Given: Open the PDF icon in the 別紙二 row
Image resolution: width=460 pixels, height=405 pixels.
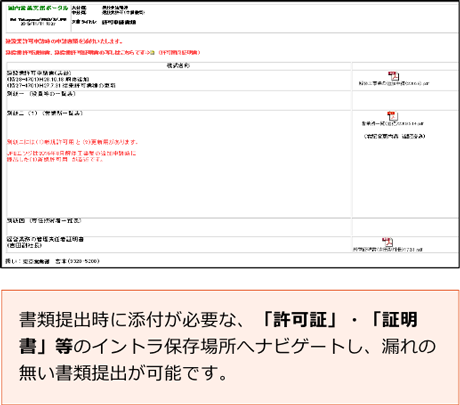Looking at the screenshot, I should point(392,116).
